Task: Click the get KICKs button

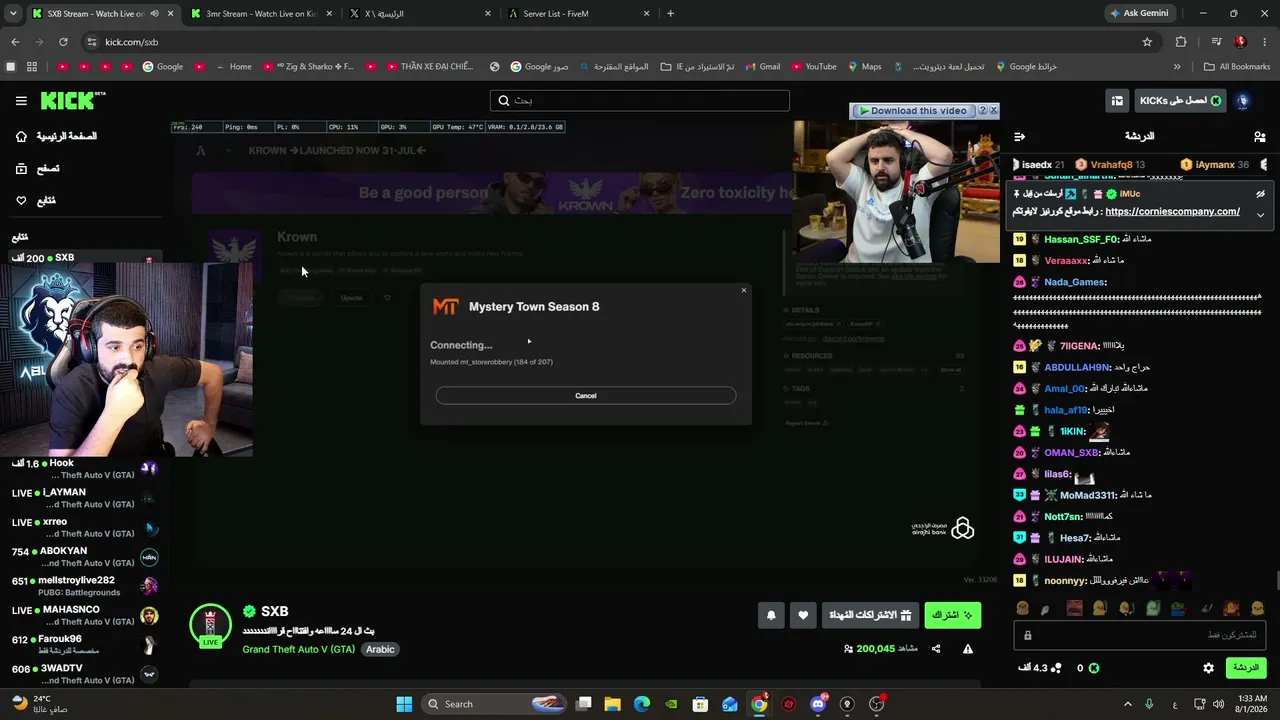Action: point(1180,101)
